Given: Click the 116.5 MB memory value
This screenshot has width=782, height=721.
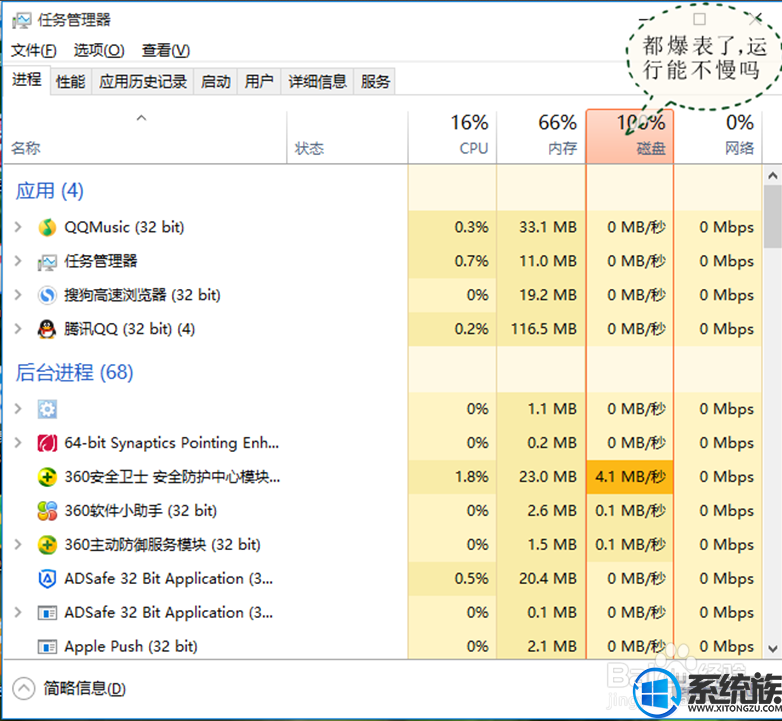Looking at the screenshot, I should (x=544, y=329).
